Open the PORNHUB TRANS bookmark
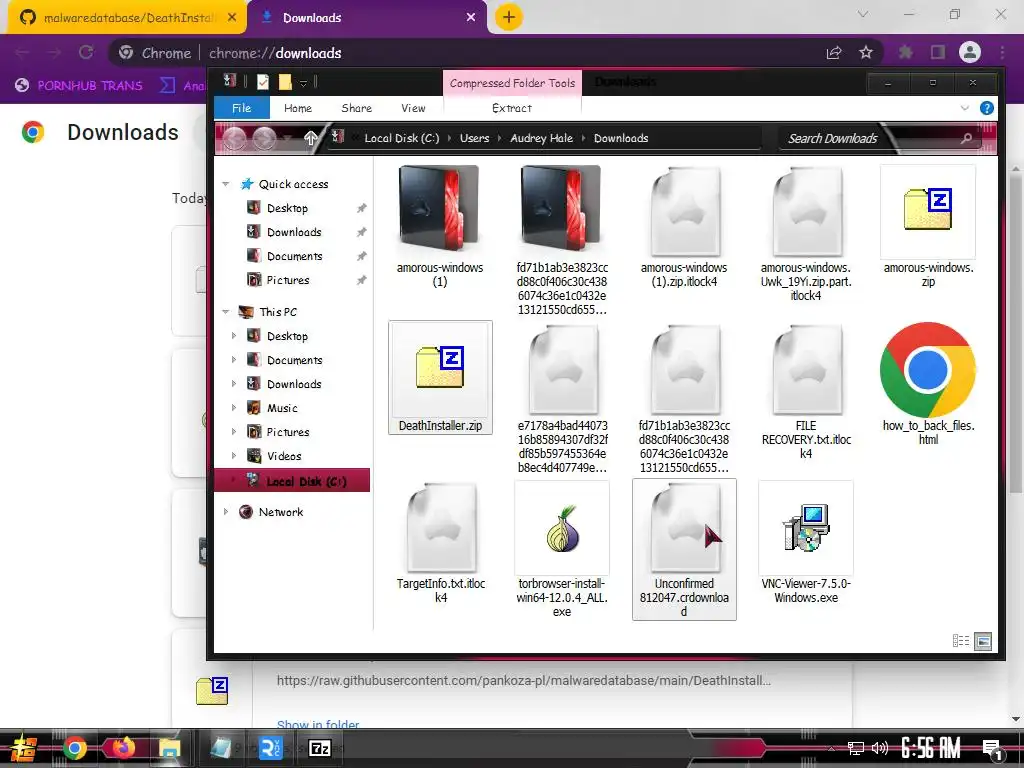This screenshot has width=1024, height=768. point(79,85)
